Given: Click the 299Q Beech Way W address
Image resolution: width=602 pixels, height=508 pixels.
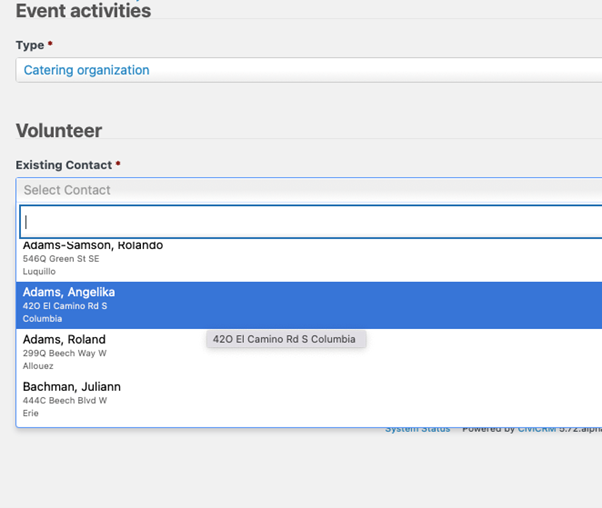Looking at the screenshot, I should (64, 353).
